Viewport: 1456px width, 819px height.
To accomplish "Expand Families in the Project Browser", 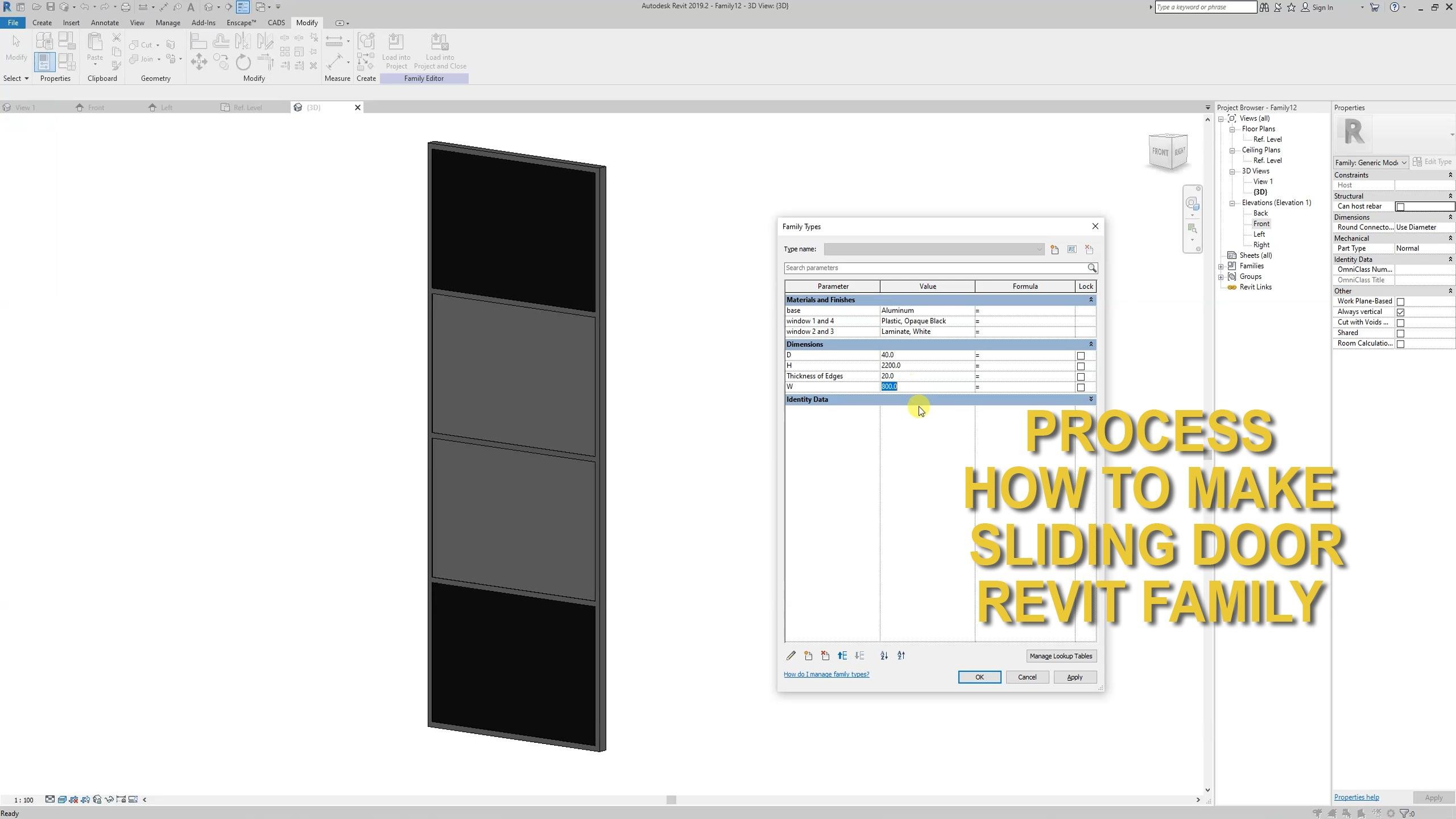I will 1221,266.
